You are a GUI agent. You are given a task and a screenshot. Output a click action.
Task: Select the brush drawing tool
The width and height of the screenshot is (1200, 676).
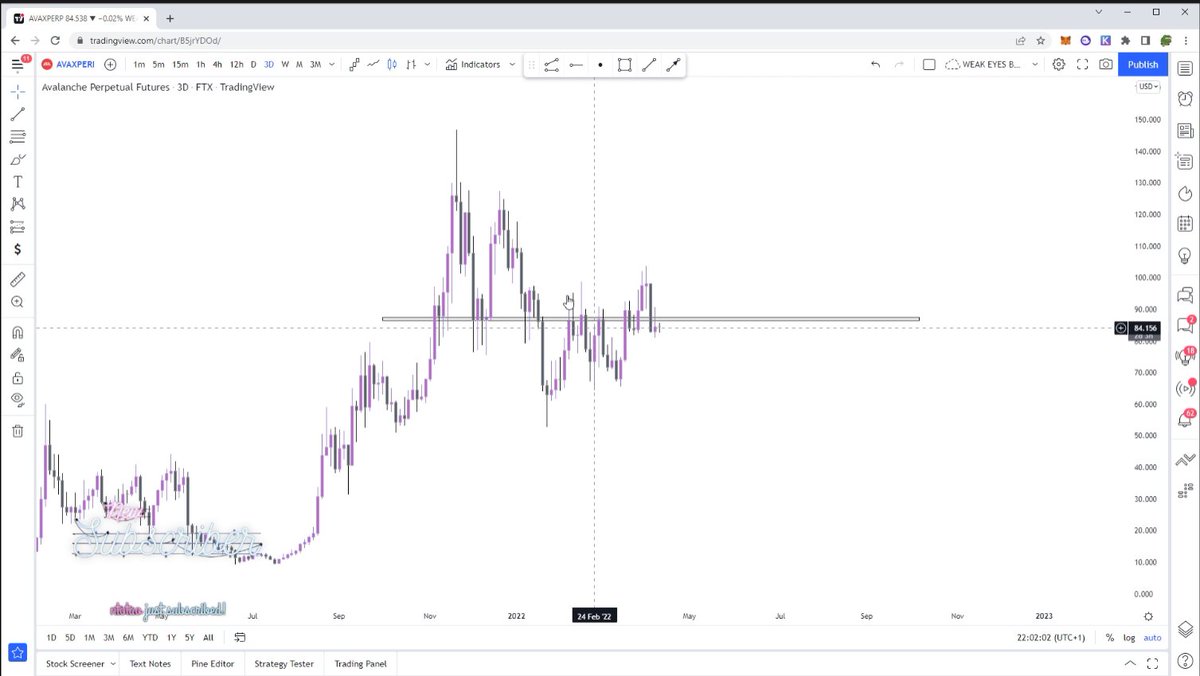coord(17,159)
